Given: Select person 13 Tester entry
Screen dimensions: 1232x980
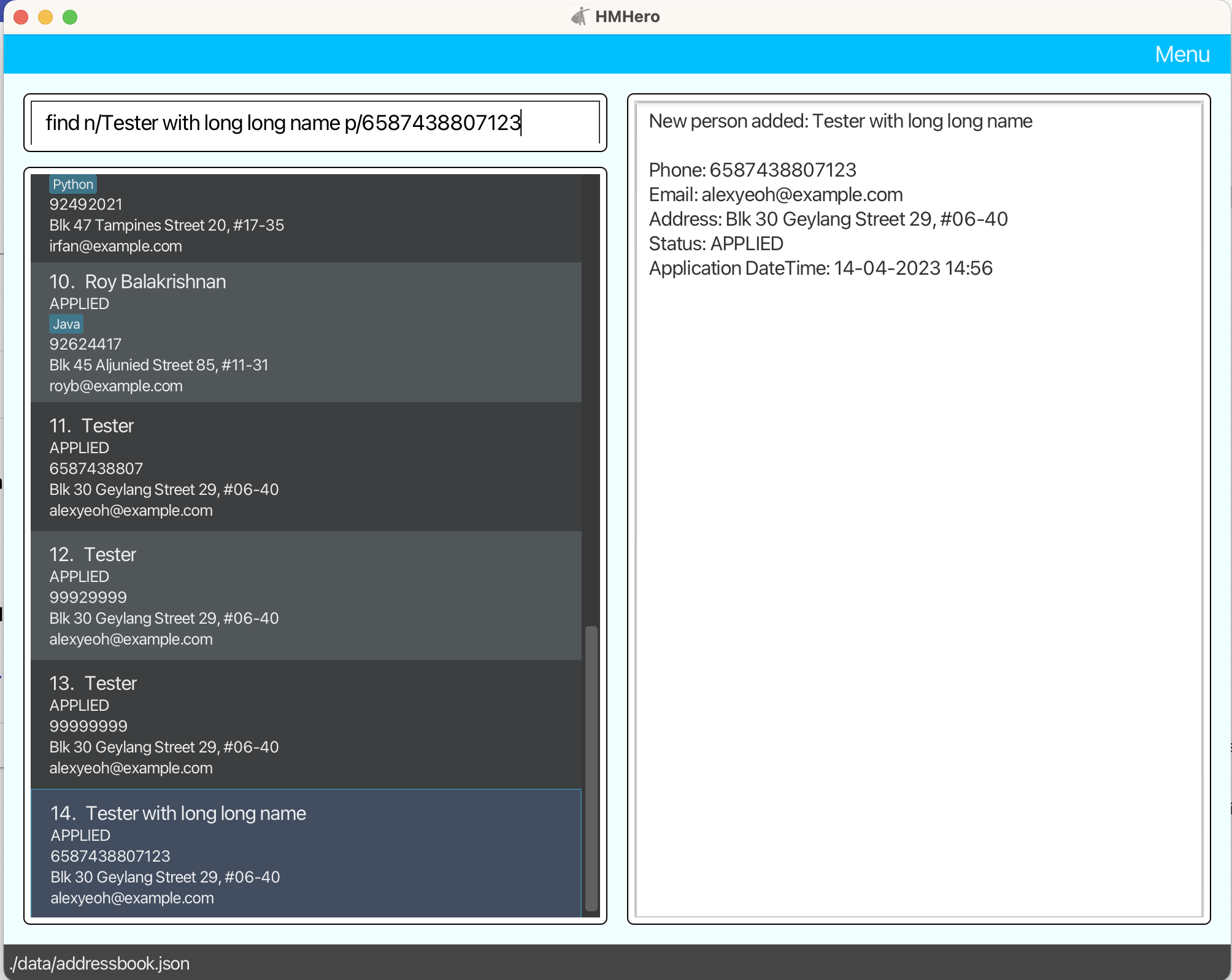Looking at the screenshot, I should [306, 724].
